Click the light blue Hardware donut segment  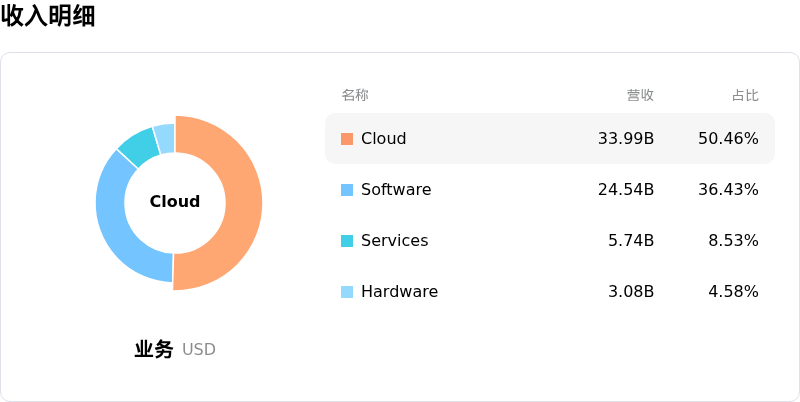pos(165,138)
